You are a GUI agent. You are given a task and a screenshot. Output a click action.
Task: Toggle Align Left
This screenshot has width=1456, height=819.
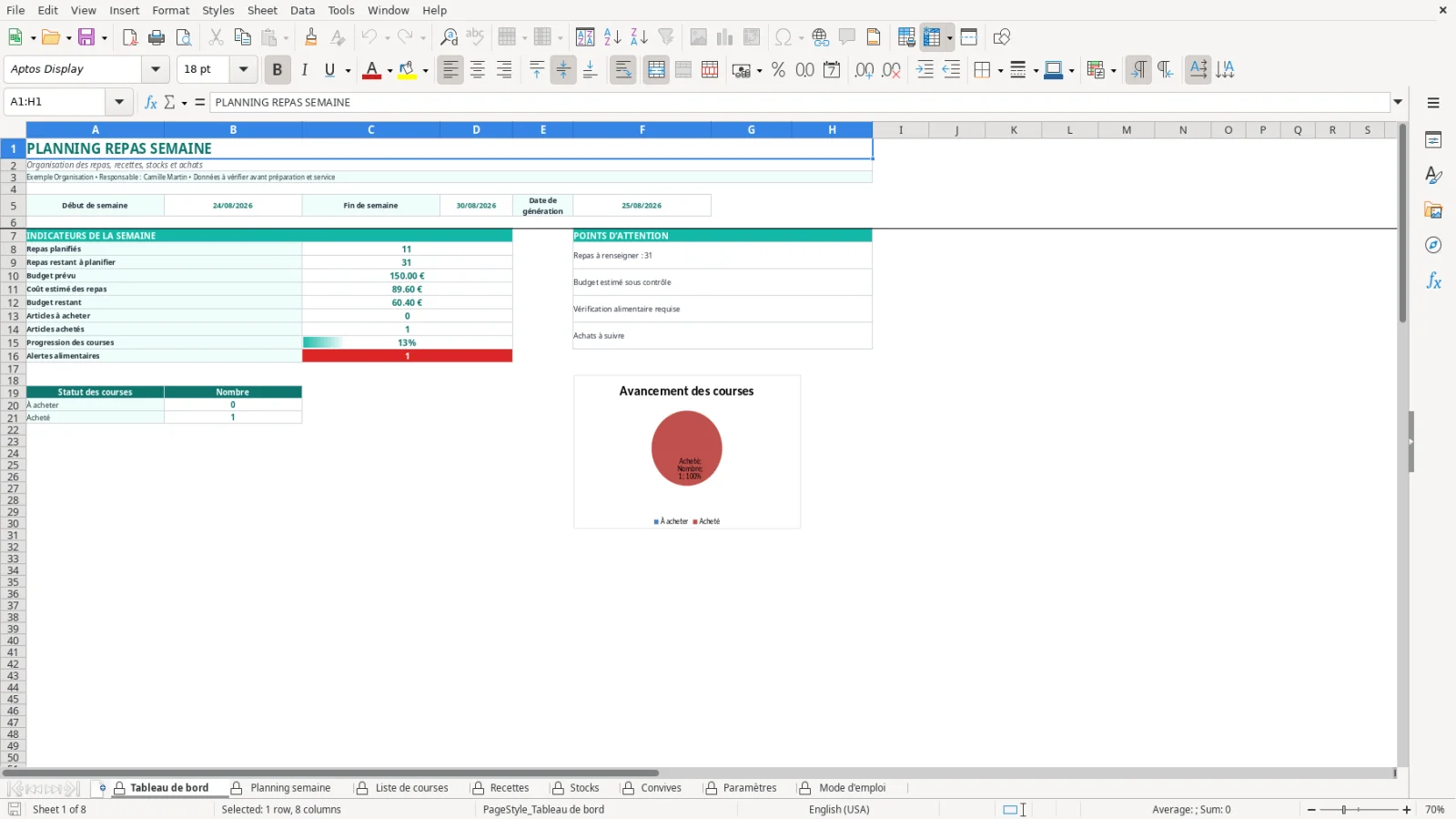[x=450, y=70]
